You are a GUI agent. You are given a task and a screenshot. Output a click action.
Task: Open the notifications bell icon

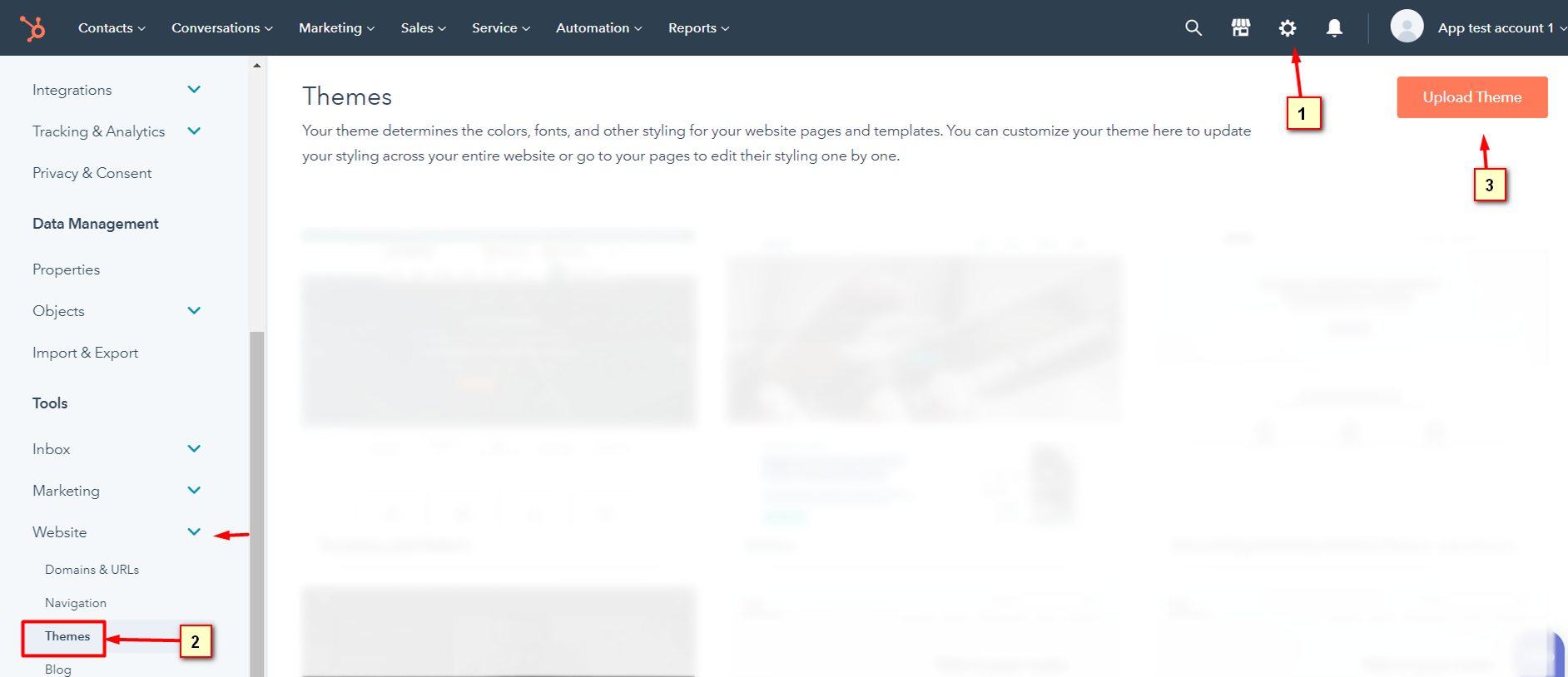click(x=1334, y=28)
